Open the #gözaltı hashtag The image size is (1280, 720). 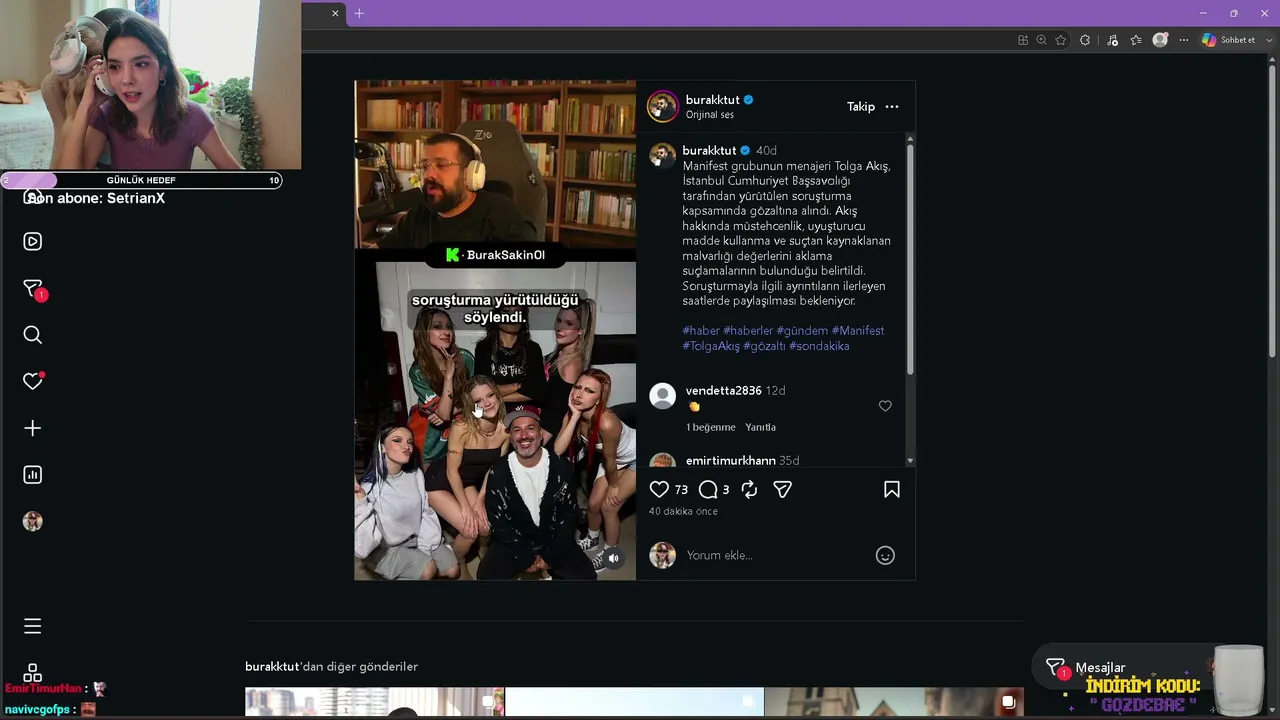(x=764, y=346)
